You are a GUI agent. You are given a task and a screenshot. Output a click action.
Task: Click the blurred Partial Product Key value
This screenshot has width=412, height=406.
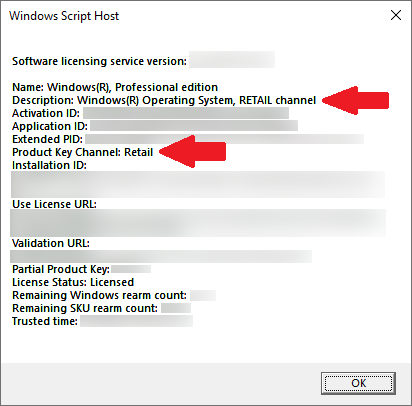pos(131,269)
